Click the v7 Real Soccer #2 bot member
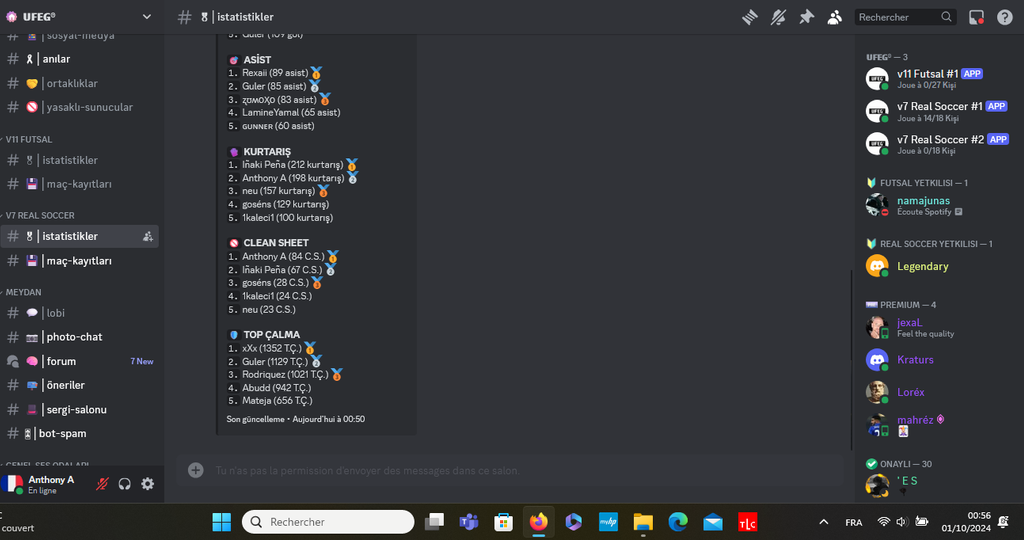The height and width of the screenshot is (540, 1024). [938, 144]
